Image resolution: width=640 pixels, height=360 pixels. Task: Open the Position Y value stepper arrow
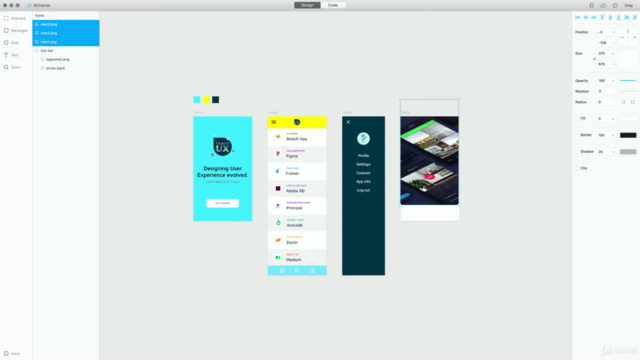tap(613, 43)
